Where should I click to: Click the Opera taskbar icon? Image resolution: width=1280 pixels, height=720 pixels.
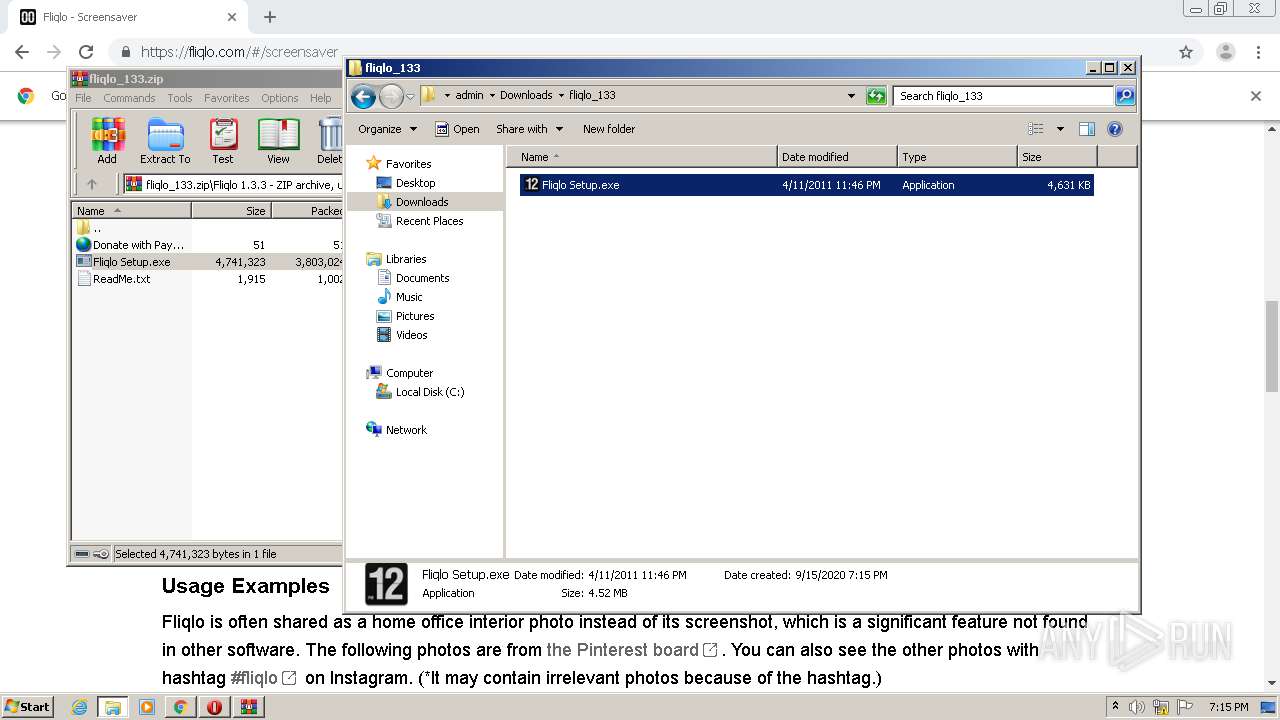[214, 707]
